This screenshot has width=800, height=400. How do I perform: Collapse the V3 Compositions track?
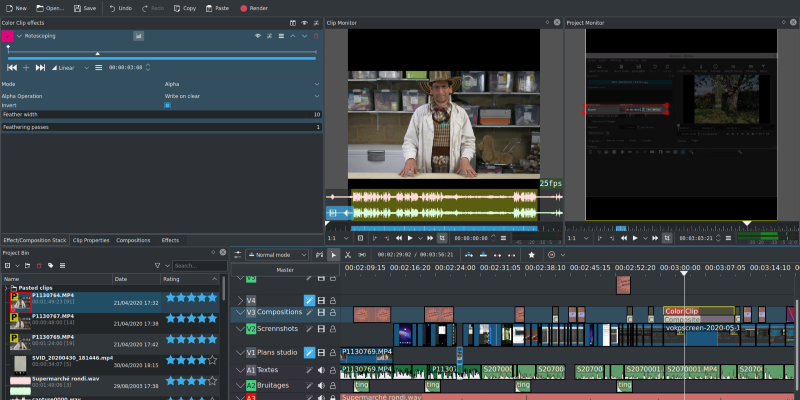pyautogui.click(x=239, y=312)
